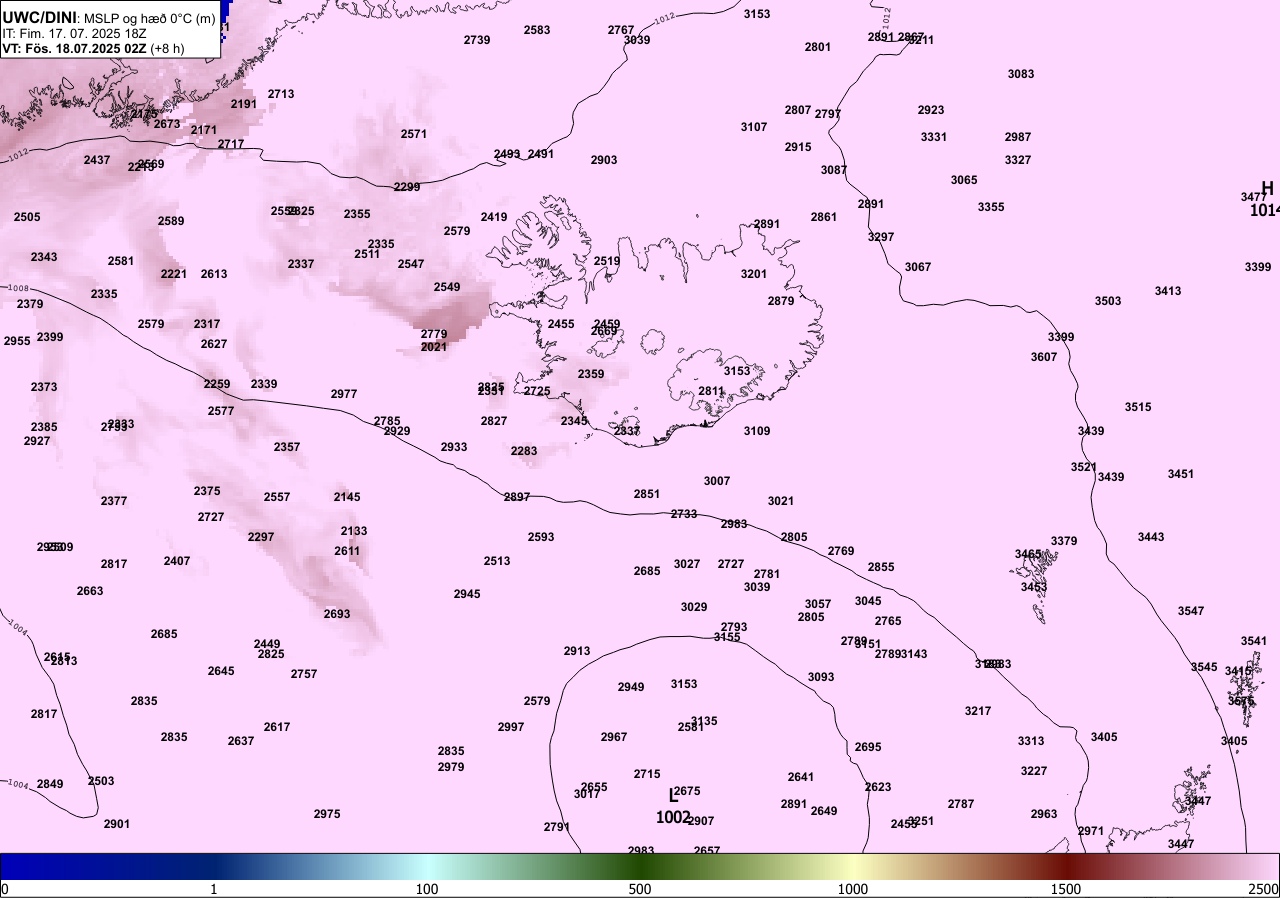Click the value '2221'
Viewport: 1280px width, 898px height.
174,274
